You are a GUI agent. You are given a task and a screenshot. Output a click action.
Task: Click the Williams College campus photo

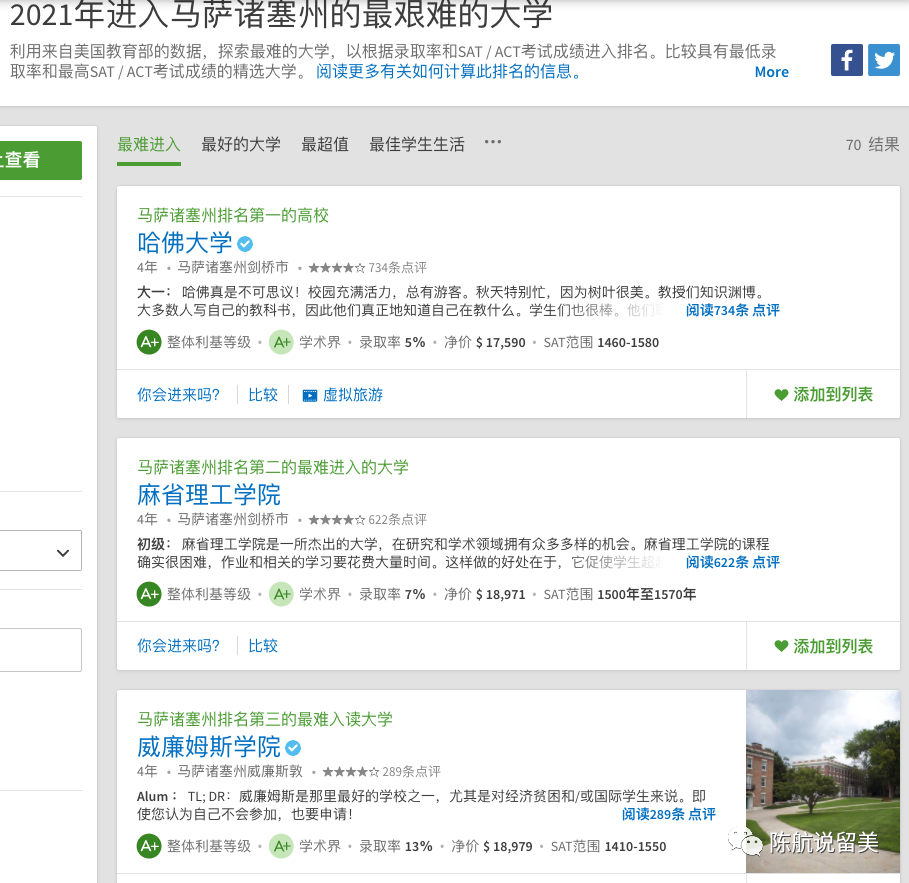pyautogui.click(x=823, y=781)
